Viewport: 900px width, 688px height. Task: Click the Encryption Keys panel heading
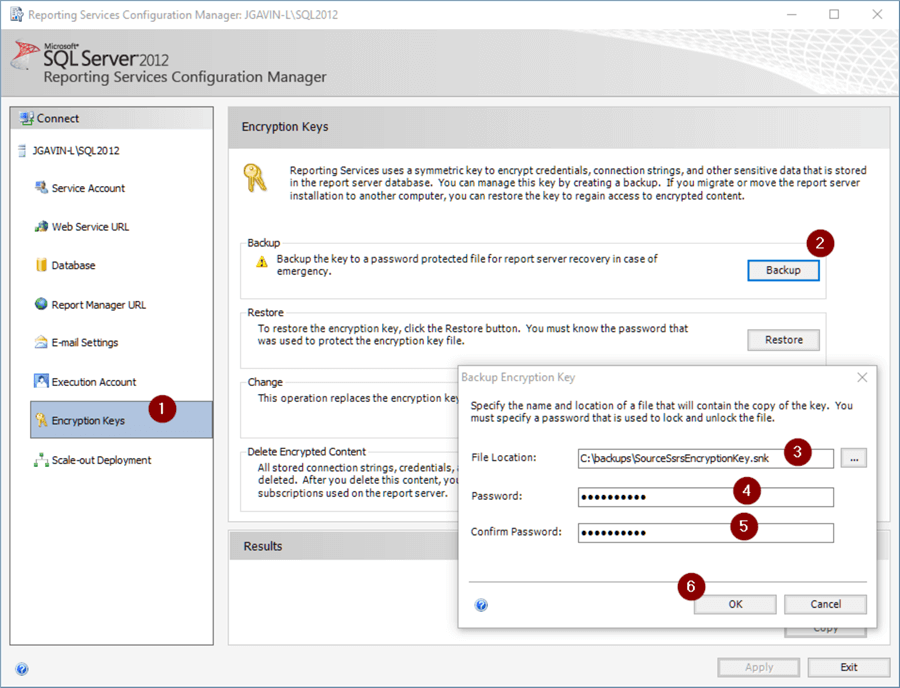click(x=285, y=127)
